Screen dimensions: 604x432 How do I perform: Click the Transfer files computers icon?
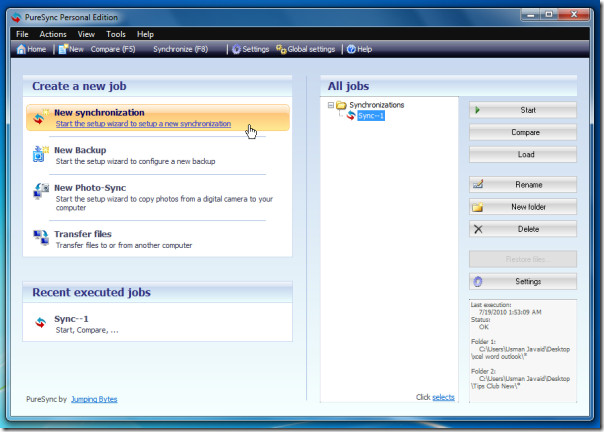point(41,237)
